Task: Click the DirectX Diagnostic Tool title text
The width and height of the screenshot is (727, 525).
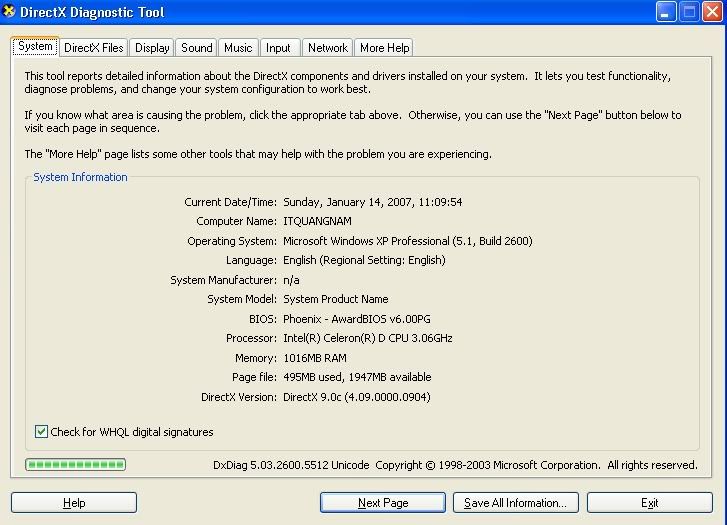Action: pos(92,12)
